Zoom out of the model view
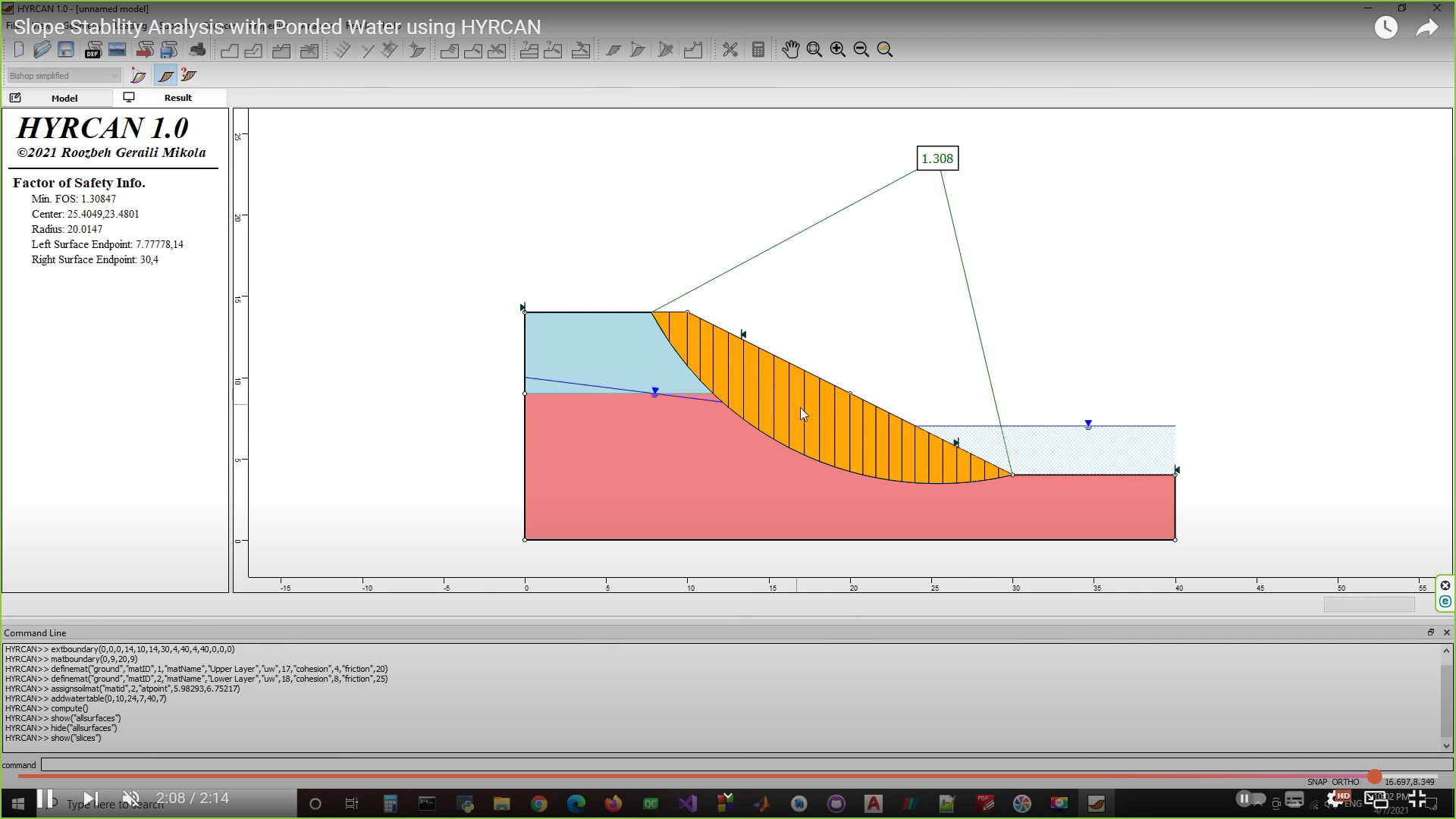This screenshot has height=819, width=1456. [x=861, y=50]
